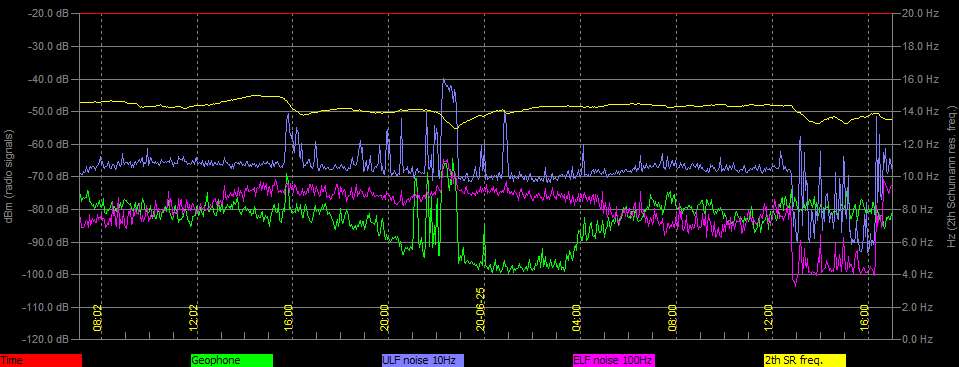This screenshot has height=367, width=959.
Task: Click the 20.0 Hz axis label
Action: (920, 13)
